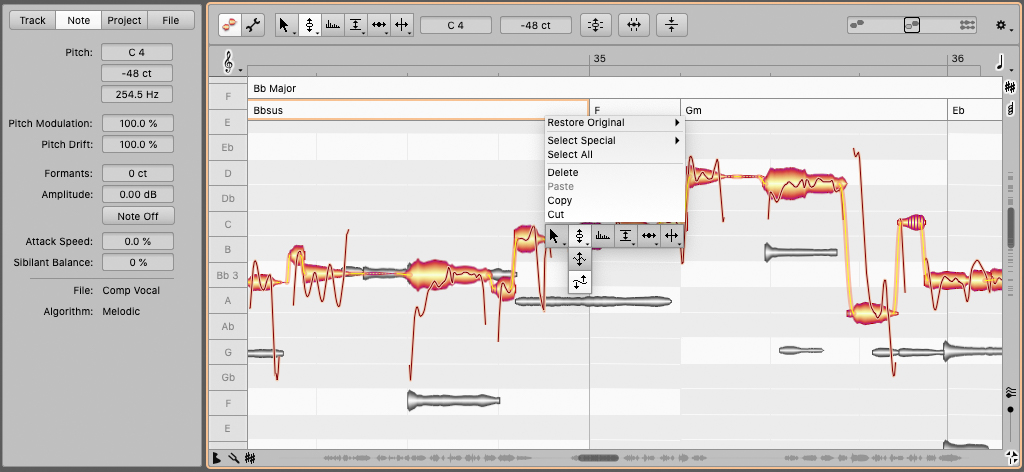Open the treble clef pitch grid dropdown
Screen dimensions: 1024x472
pyautogui.click(x=230, y=63)
